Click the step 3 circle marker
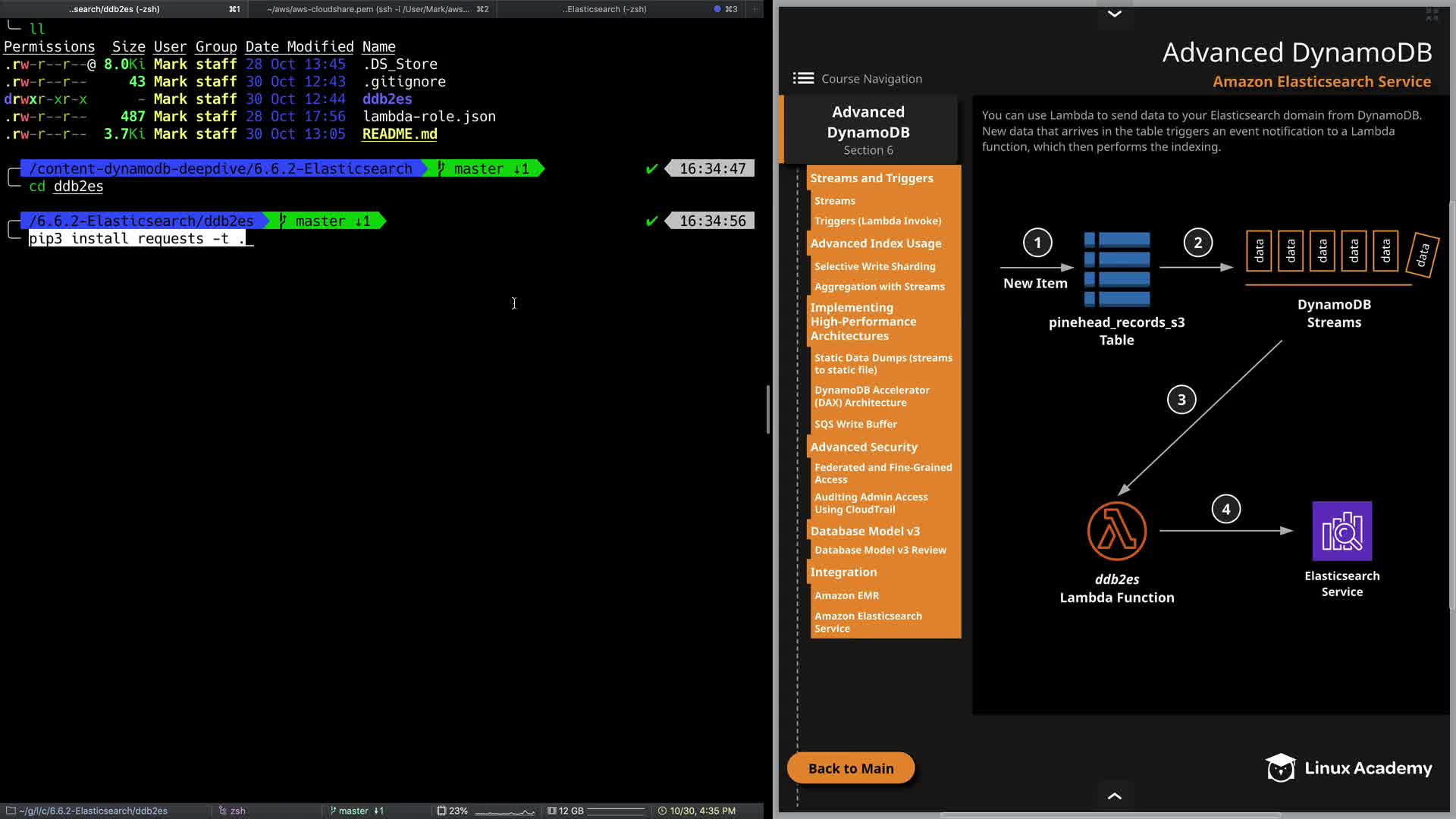Screen dimensions: 1456x819 1181,400
